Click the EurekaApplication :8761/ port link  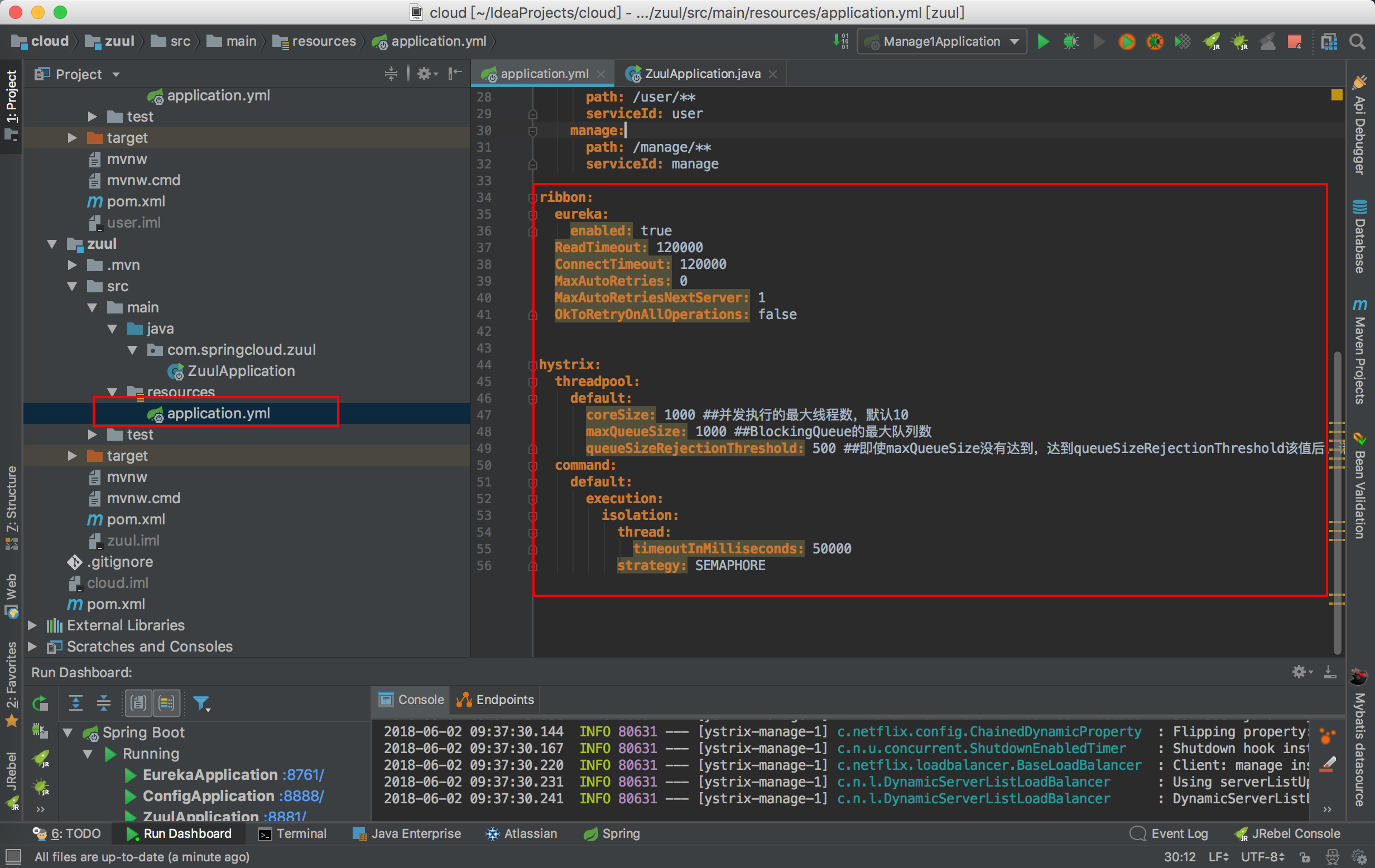tap(302, 774)
